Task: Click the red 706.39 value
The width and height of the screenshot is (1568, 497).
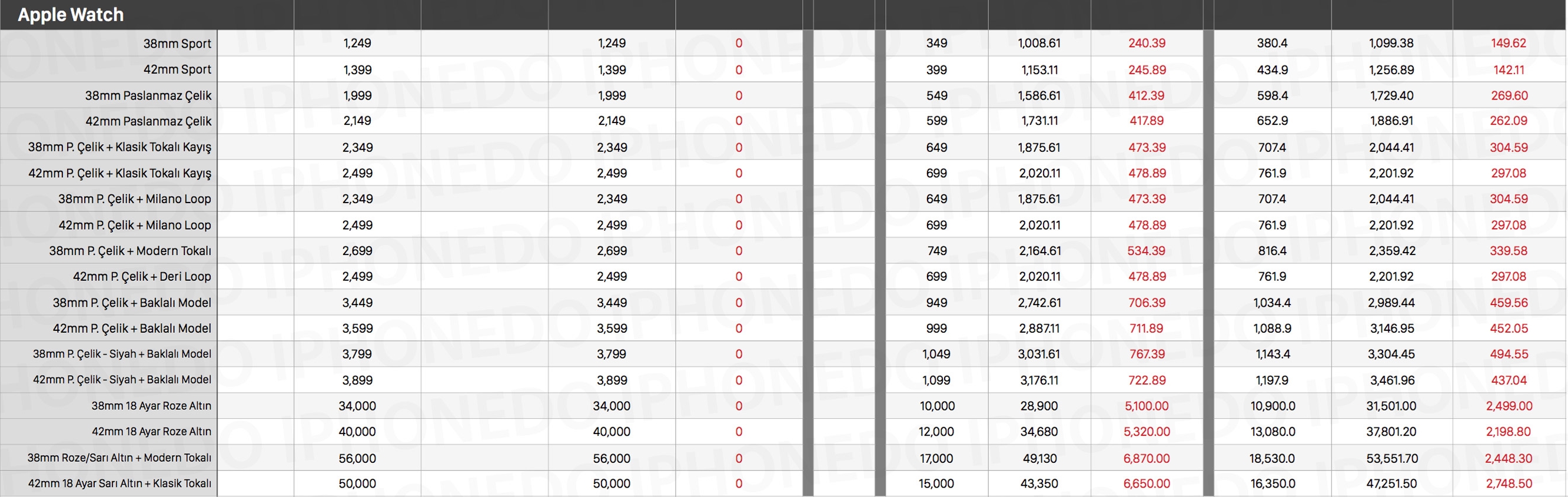Action: pyautogui.click(x=1147, y=303)
